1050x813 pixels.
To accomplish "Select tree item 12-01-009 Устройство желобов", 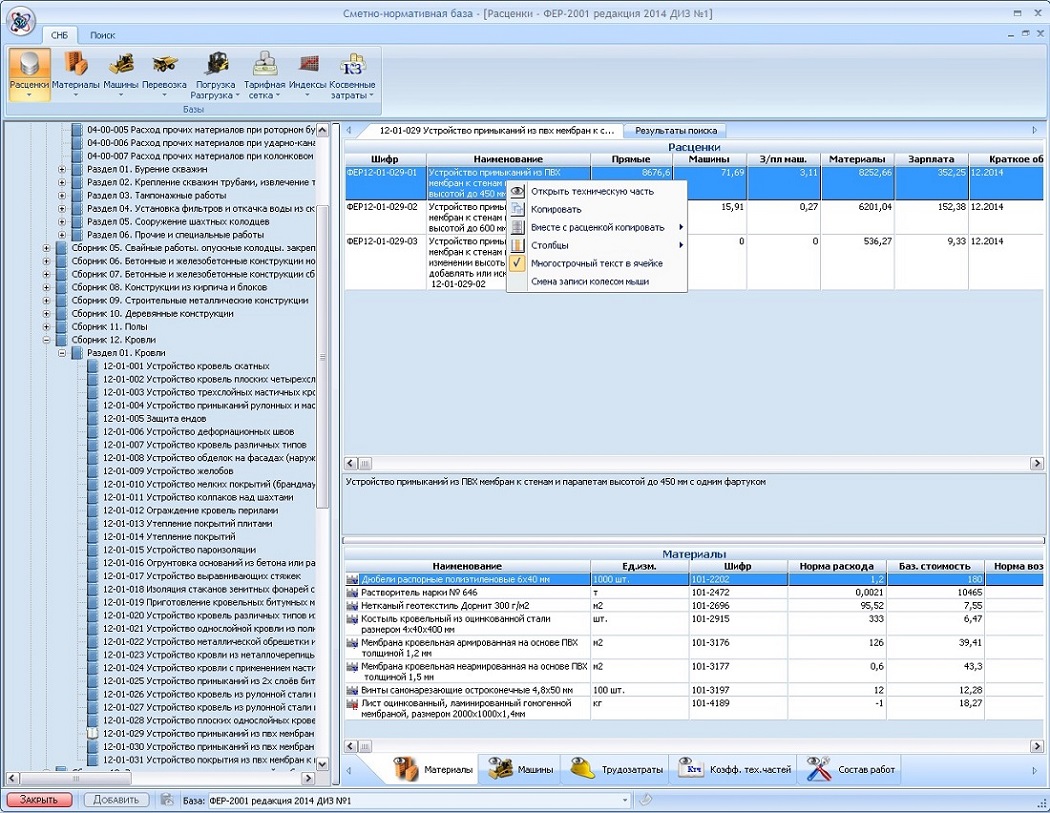I will click(x=167, y=471).
